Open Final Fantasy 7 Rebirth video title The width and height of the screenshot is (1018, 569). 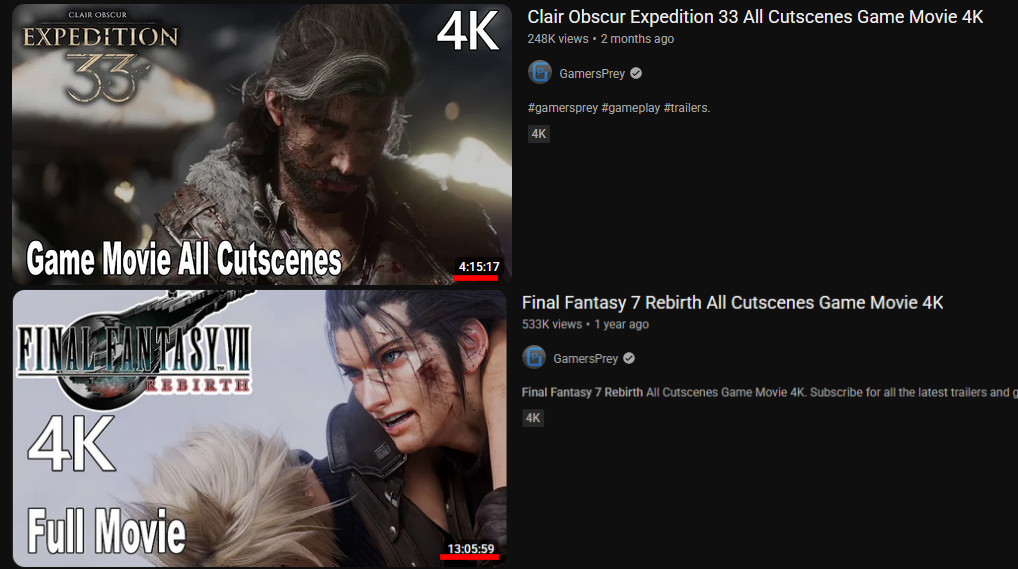732,303
